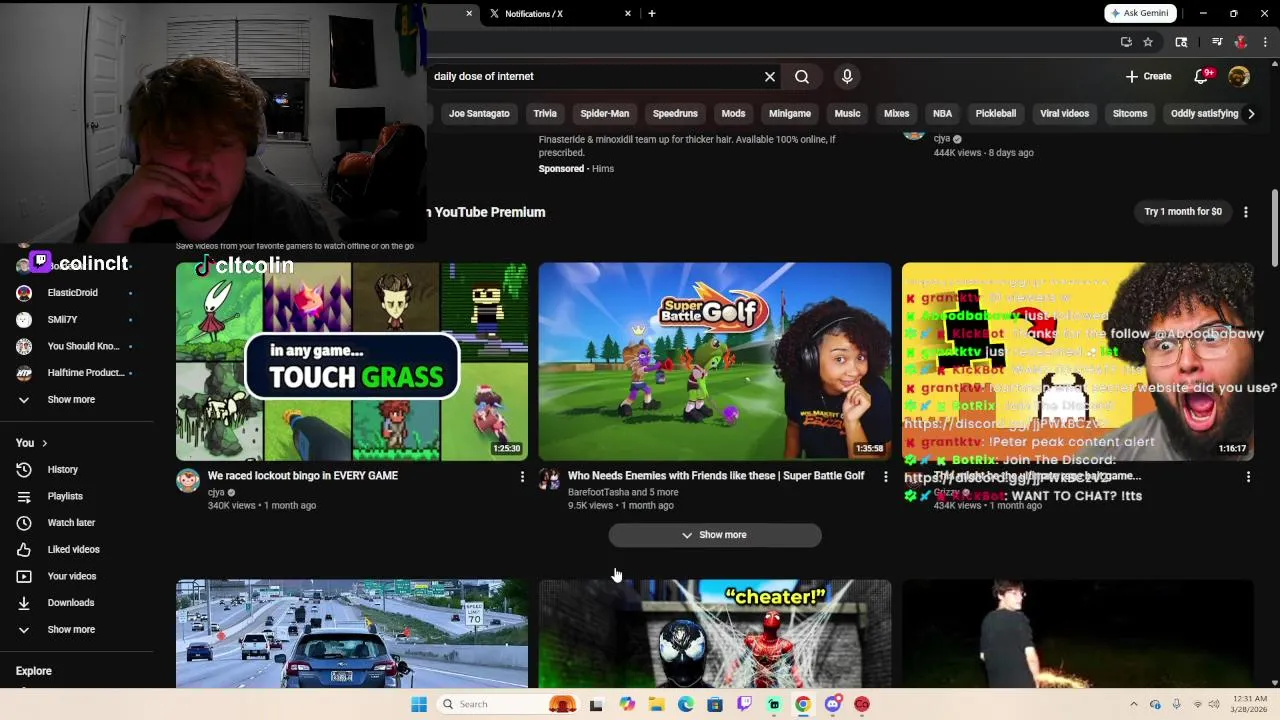Open options menu for the Super Battle Golf video
This screenshot has width=1280, height=720.
click(x=885, y=477)
